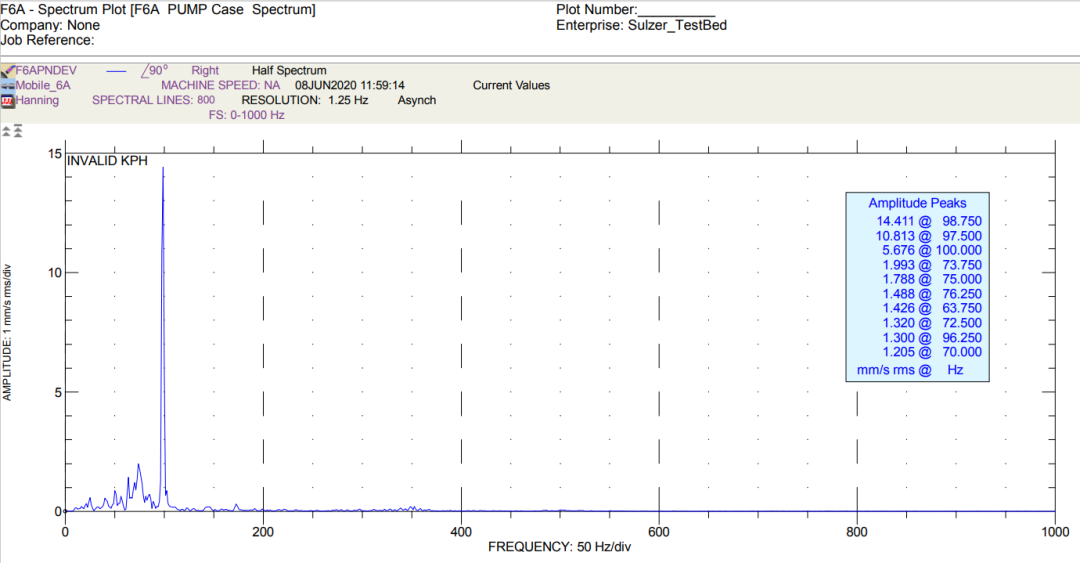Click the 200 tick label on frequency axis
The width and height of the screenshot is (1080, 563).
click(x=263, y=532)
